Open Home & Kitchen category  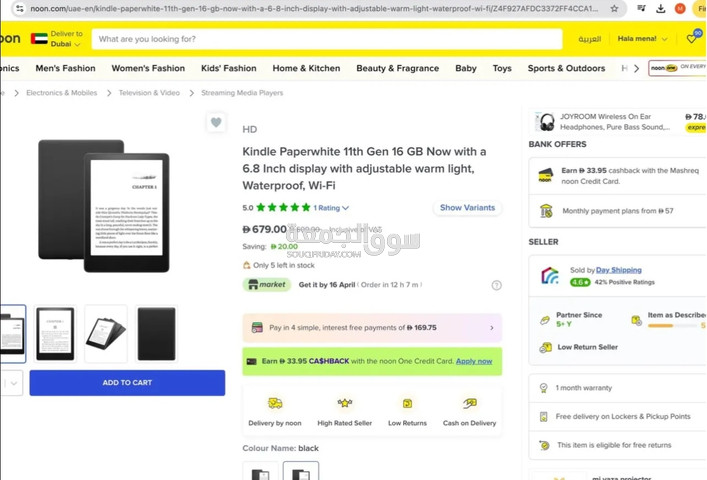point(306,68)
